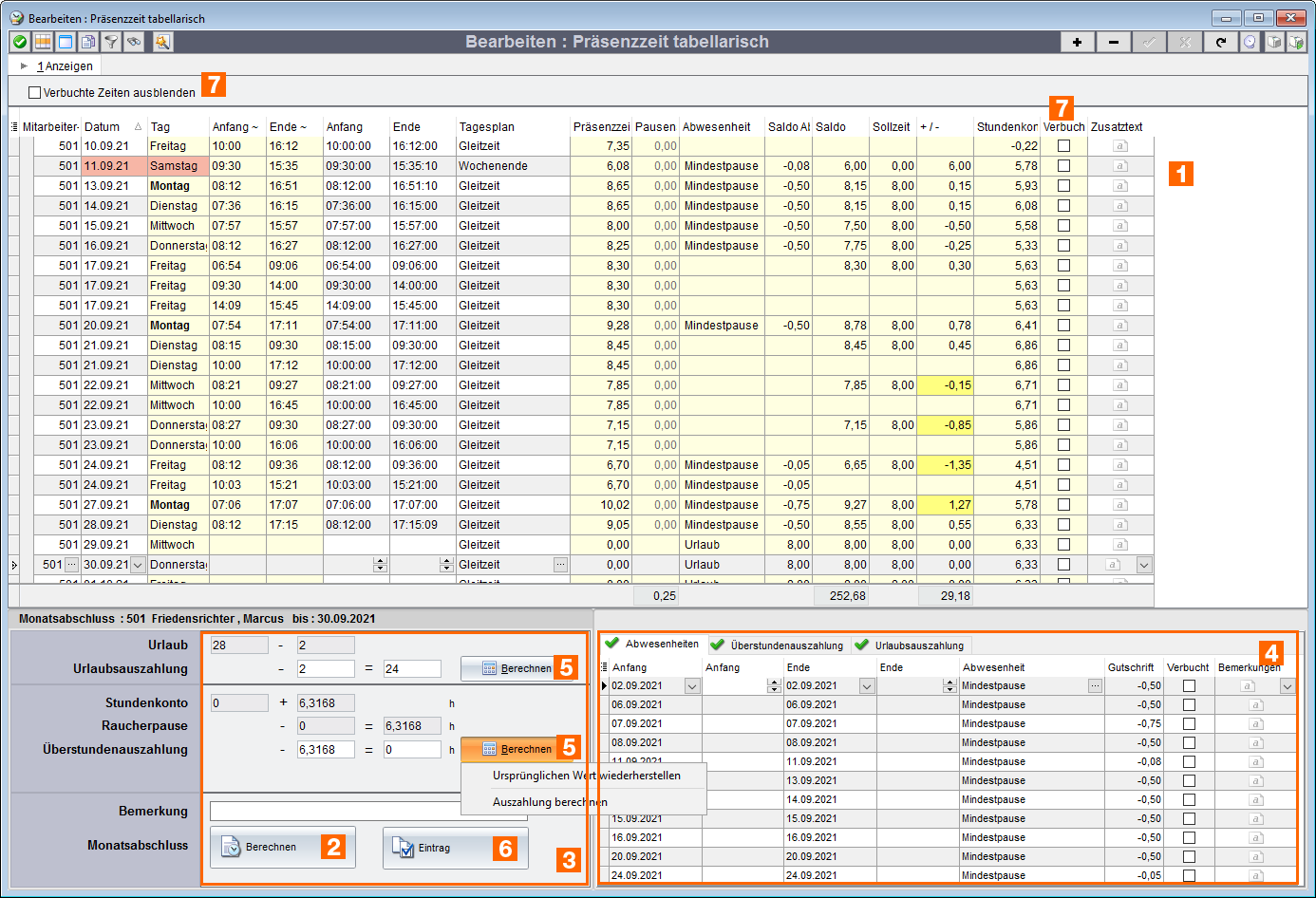Open Zusatztext note icon for 11.09.21 row
Screen dimensions: 1316x898
click(1120, 166)
